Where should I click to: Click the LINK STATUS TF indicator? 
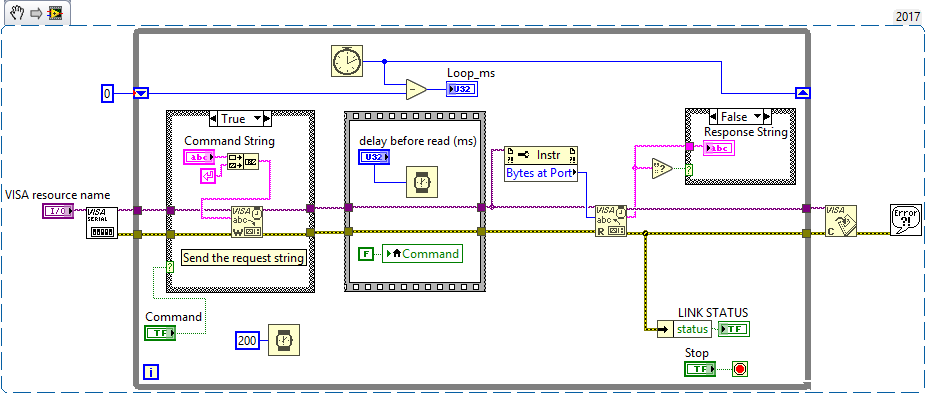click(733, 329)
